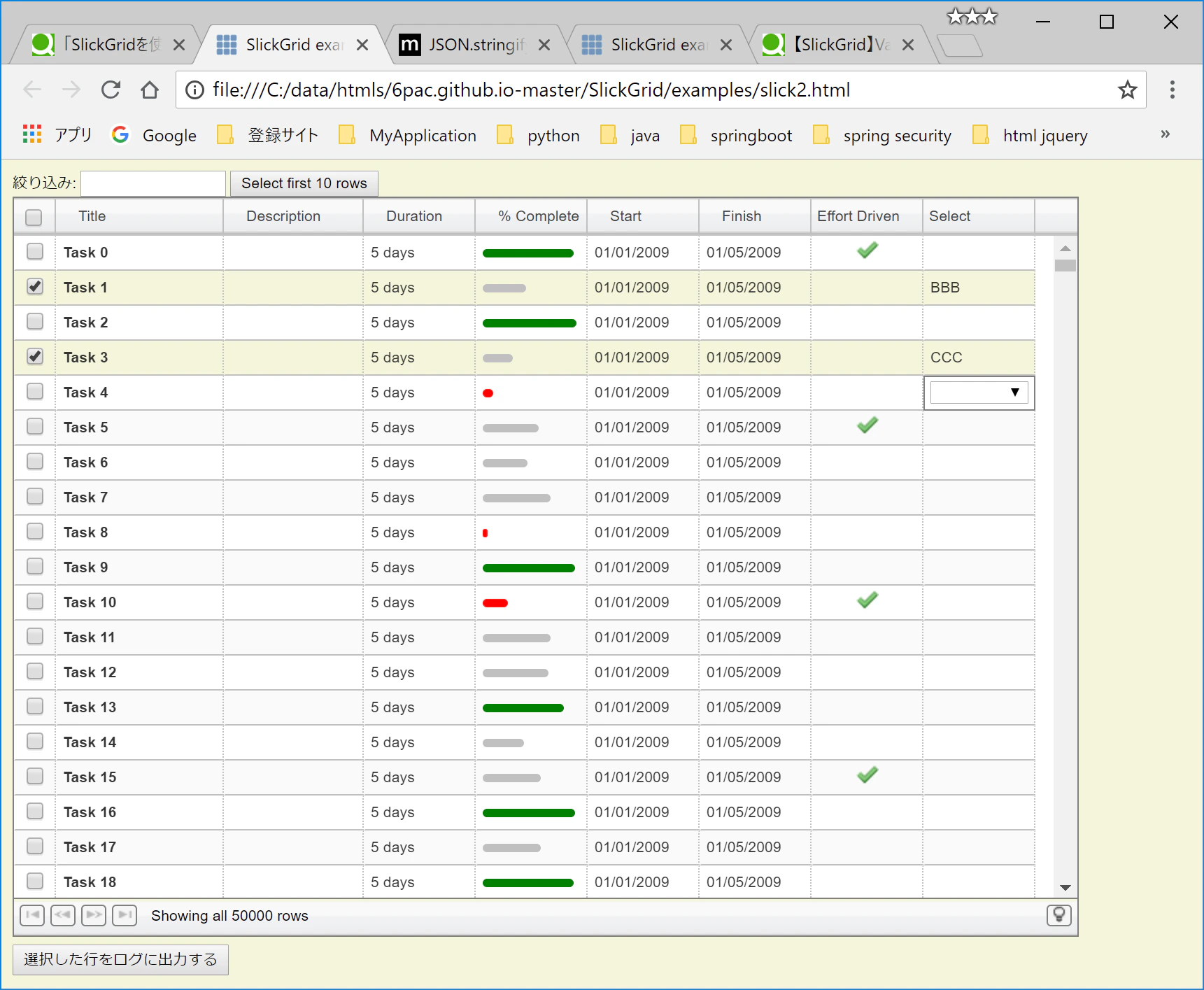
Task: Close the JSON.stringify tab
Action: tap(544, 45)
